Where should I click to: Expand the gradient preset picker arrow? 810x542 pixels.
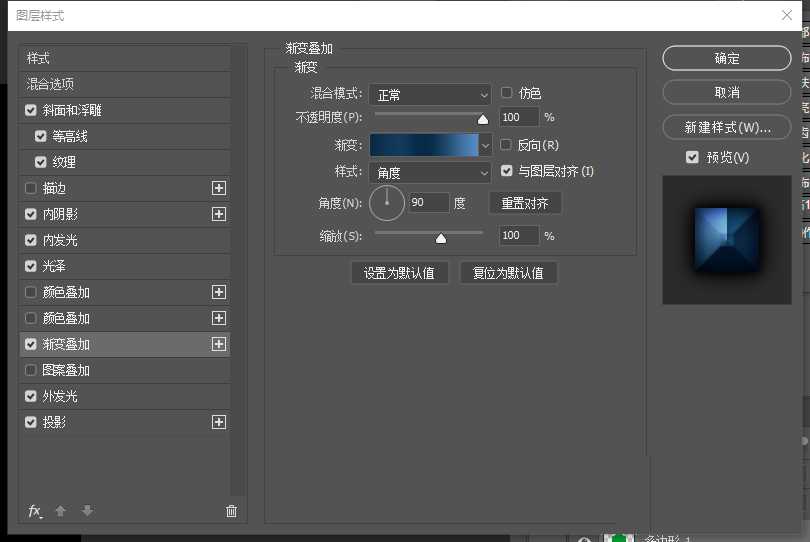(x=487, y=146)
